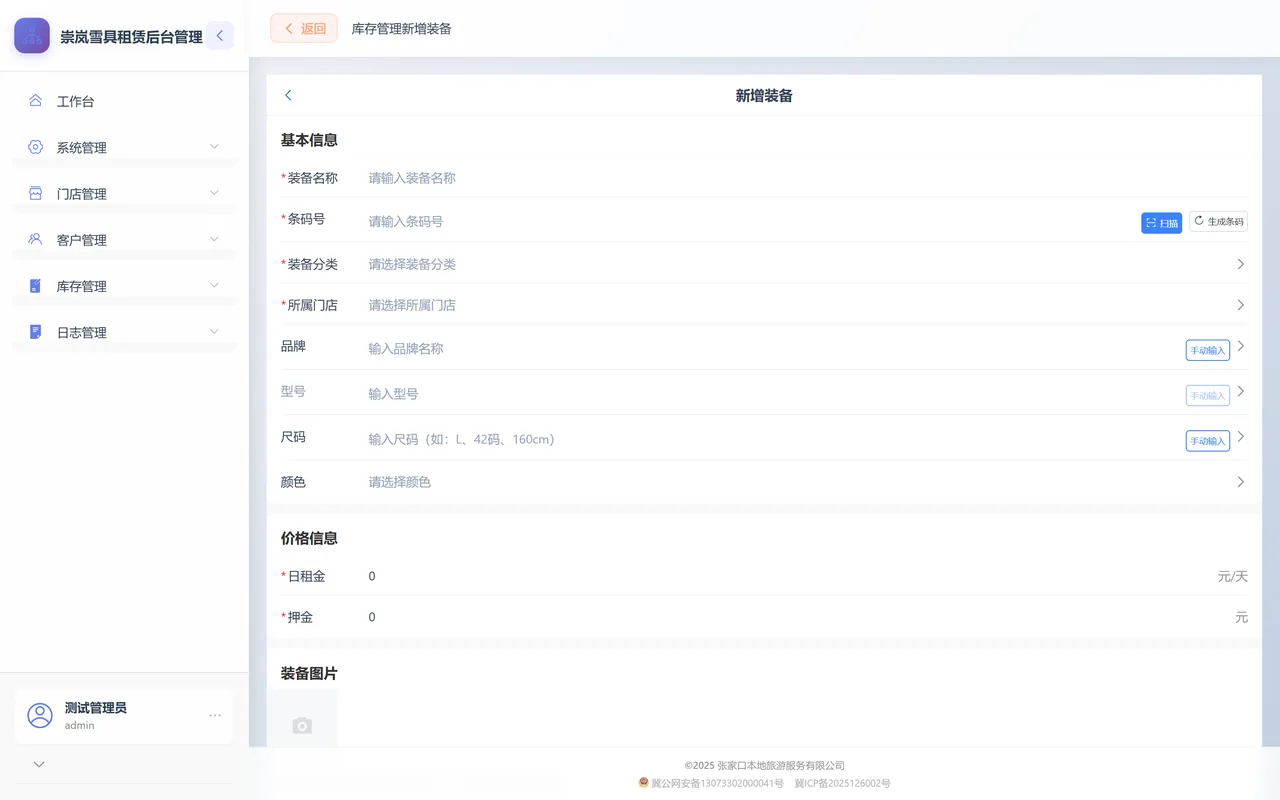
Task: Focus the 装备名称 input field
Action: [808, 178]
